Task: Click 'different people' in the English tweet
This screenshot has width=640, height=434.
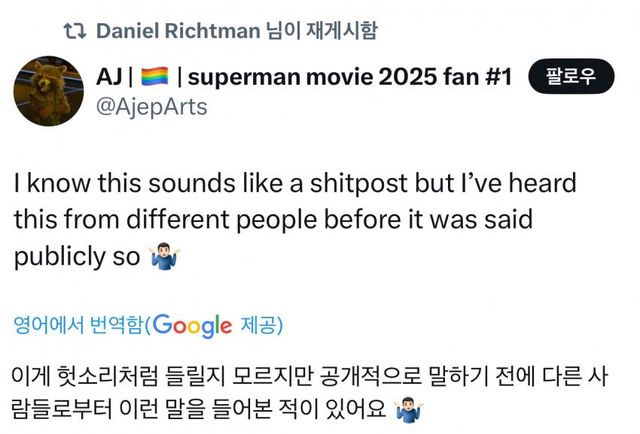Action: [230, 220]
